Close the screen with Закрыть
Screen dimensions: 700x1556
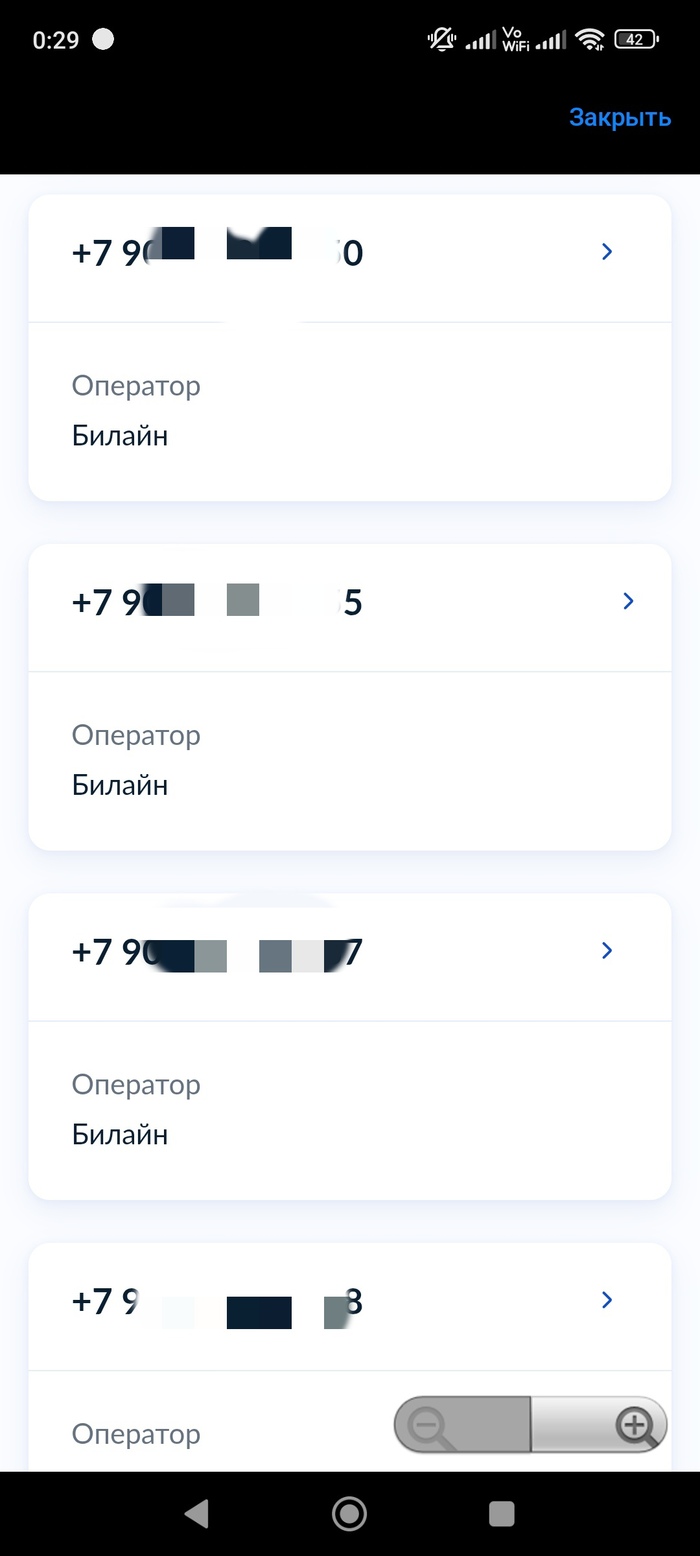point(619,117)
